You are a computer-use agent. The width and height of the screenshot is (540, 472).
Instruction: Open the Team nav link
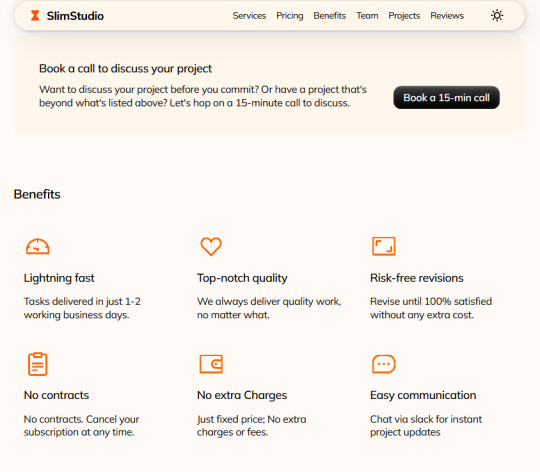pyautogui.click(x=367, y=16)
